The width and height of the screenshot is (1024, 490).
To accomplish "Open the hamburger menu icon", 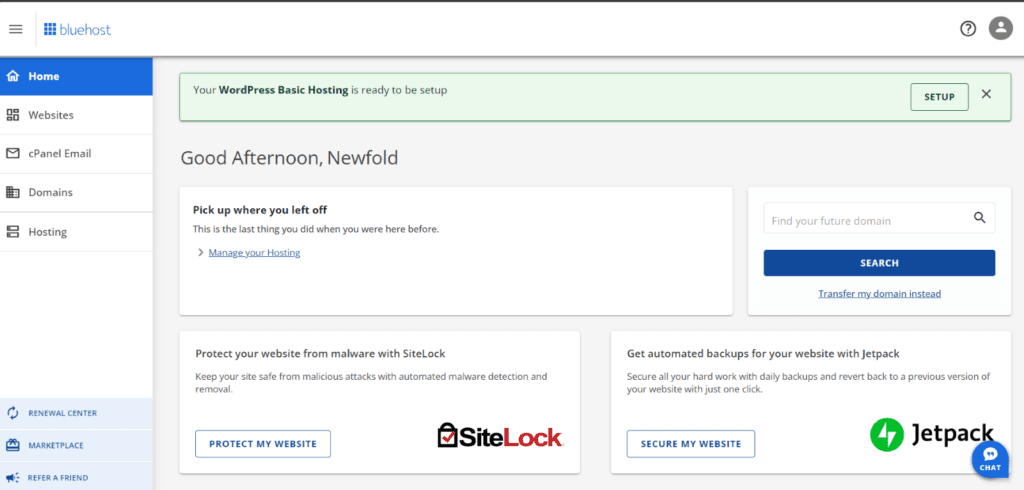I will (x=16, y=29).
